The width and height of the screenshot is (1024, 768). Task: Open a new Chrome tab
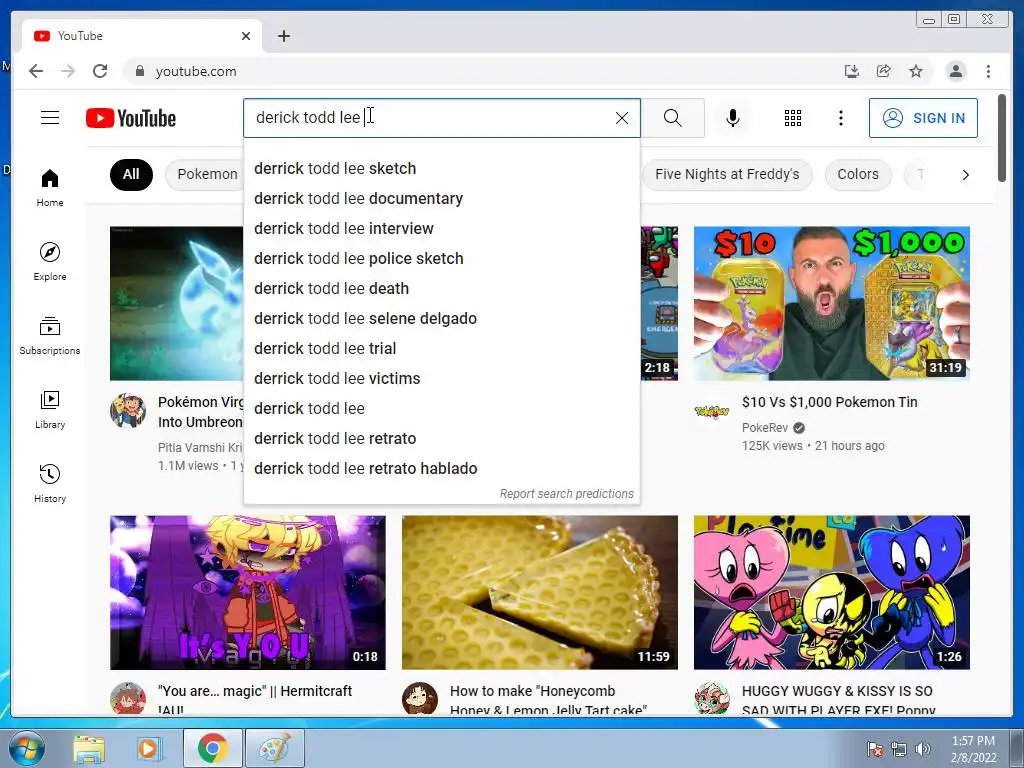coord(283,36)
